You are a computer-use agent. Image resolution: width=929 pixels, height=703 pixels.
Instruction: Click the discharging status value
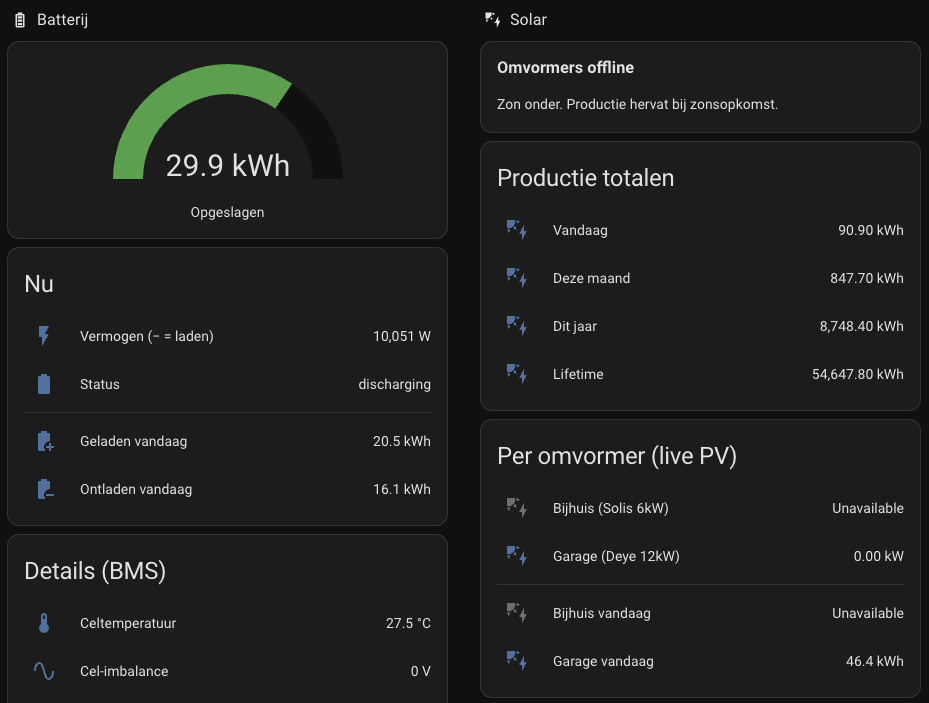point(395,384)
